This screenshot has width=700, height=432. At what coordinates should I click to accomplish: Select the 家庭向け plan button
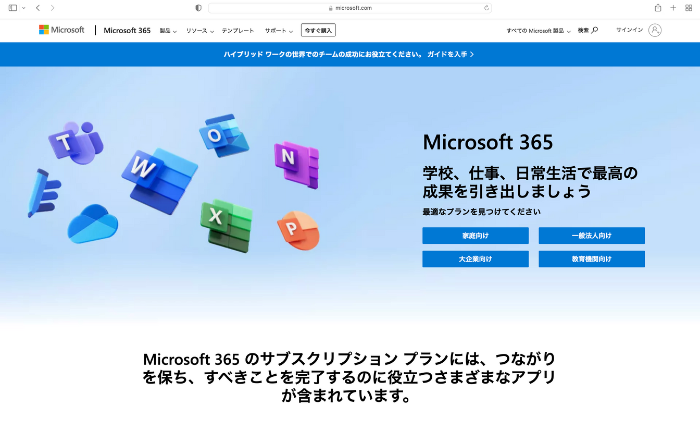pyautogui.click(x=475, y=236)
